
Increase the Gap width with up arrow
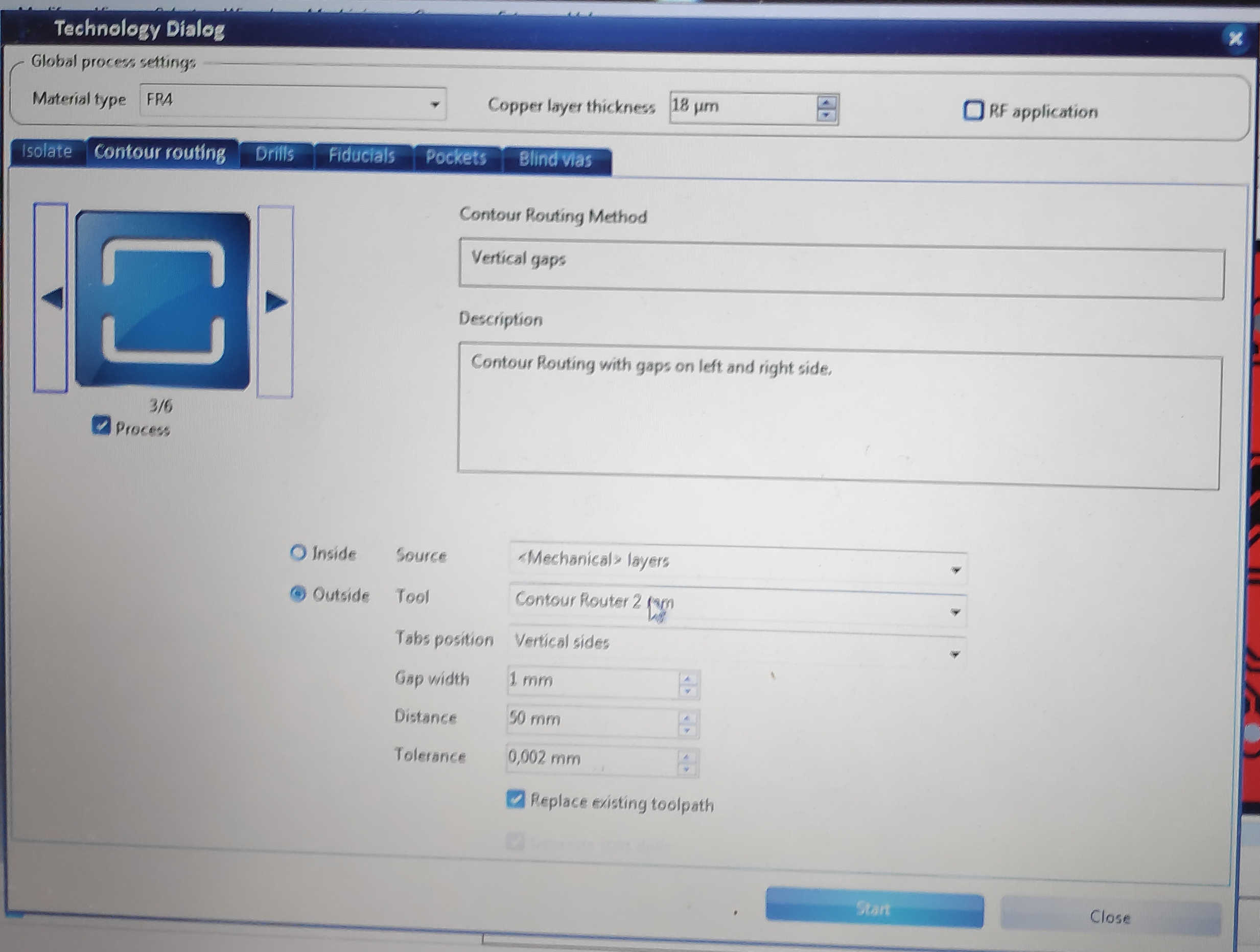pos(688,678)
